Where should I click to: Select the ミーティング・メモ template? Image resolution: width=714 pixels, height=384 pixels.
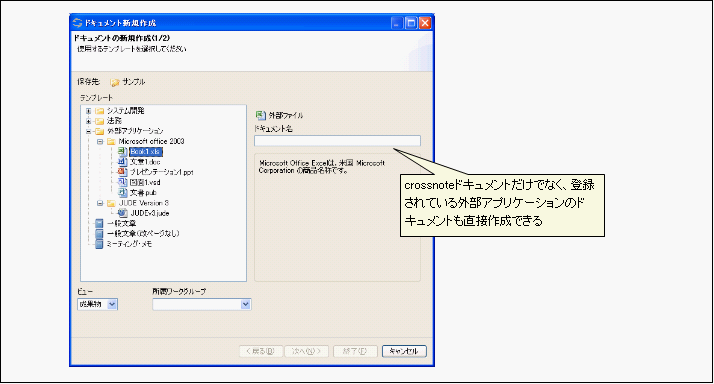pyautogui.click(x=129, y=244)
